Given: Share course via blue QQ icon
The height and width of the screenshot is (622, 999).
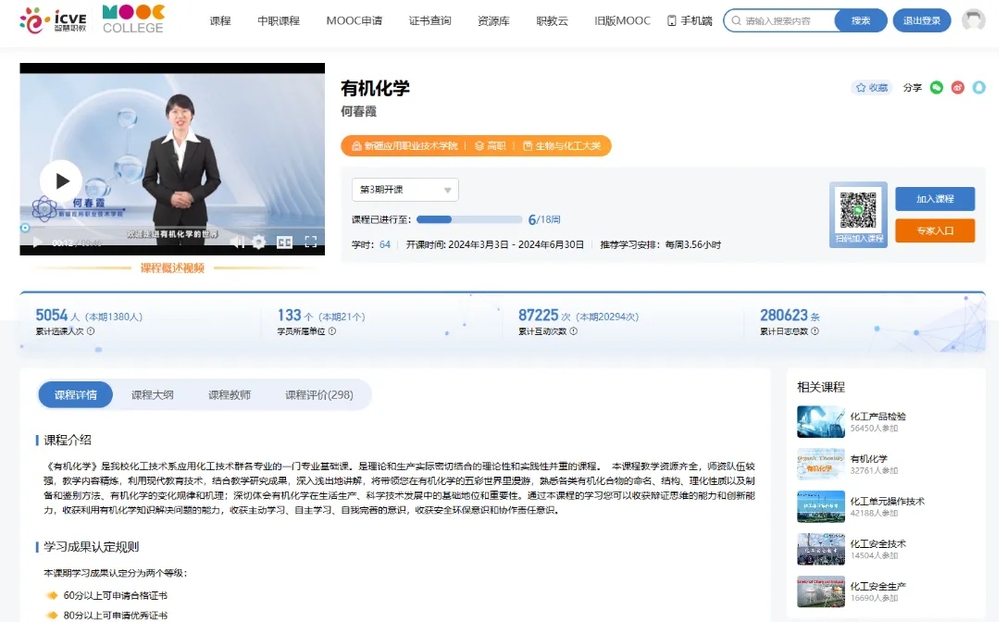Looking at the screenshot, I should [979, 88].
